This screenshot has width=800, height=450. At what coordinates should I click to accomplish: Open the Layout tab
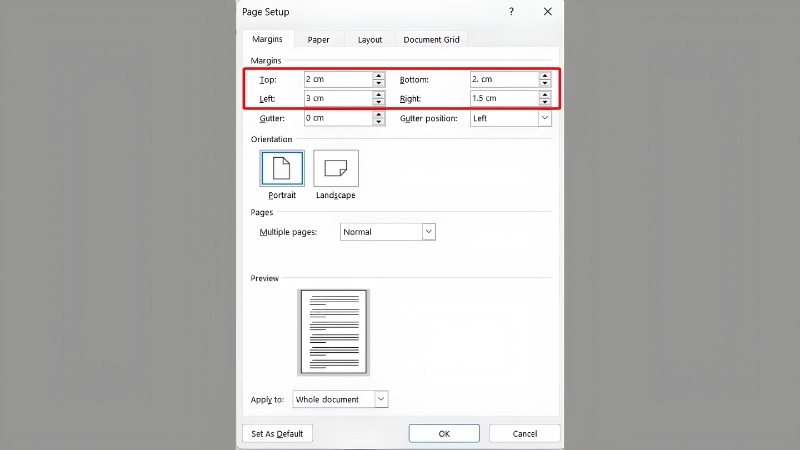click(x=370, y=39)
